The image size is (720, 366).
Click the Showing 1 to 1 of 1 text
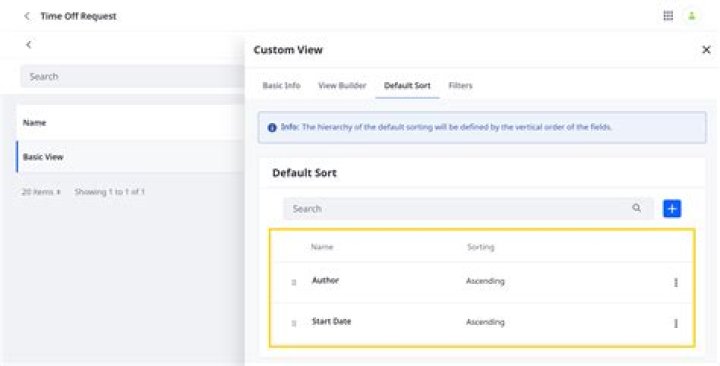(x=110, y=192)
